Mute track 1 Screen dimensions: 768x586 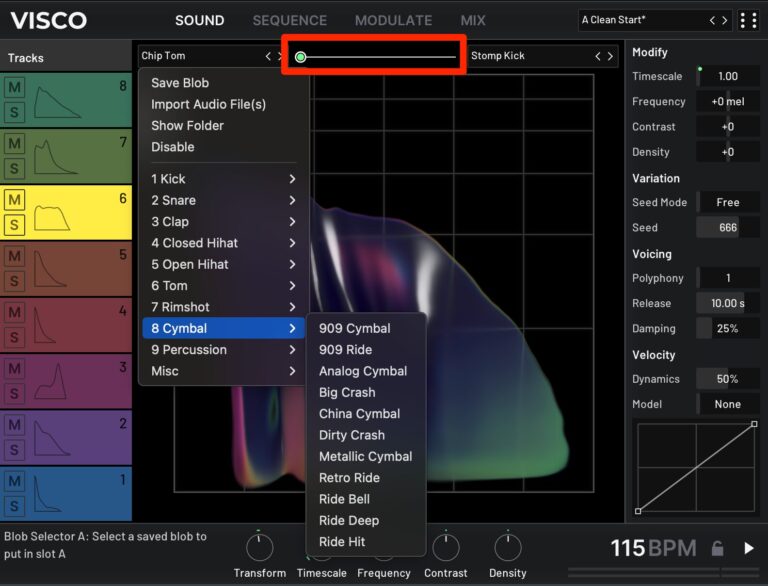[x=14, y=481]
